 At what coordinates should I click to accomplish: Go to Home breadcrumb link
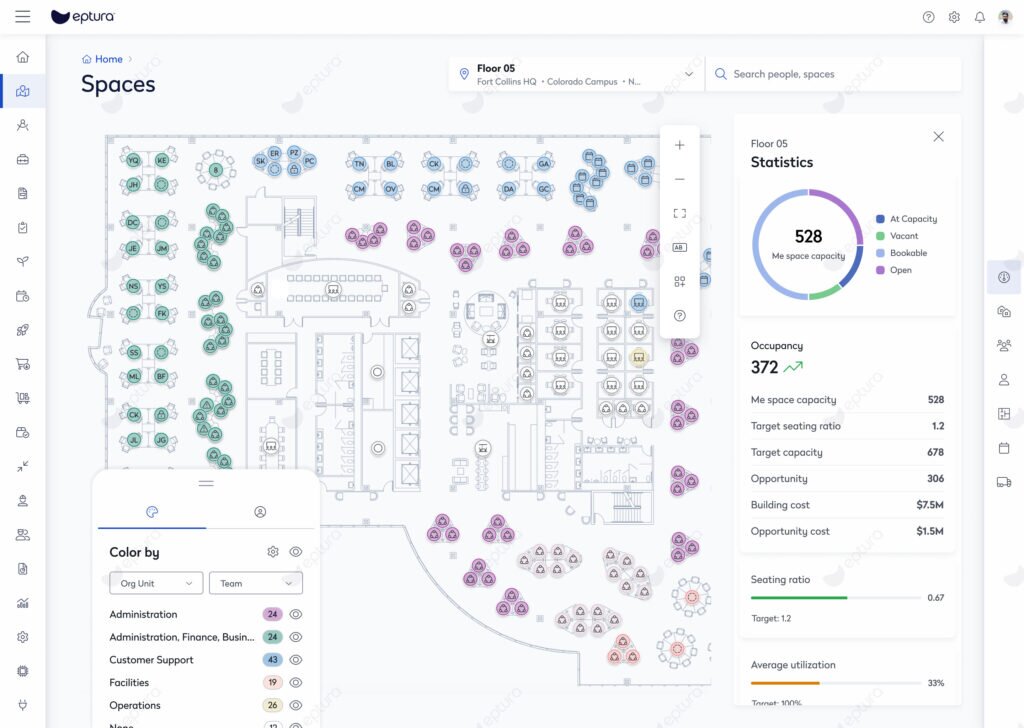click(108, 59)
